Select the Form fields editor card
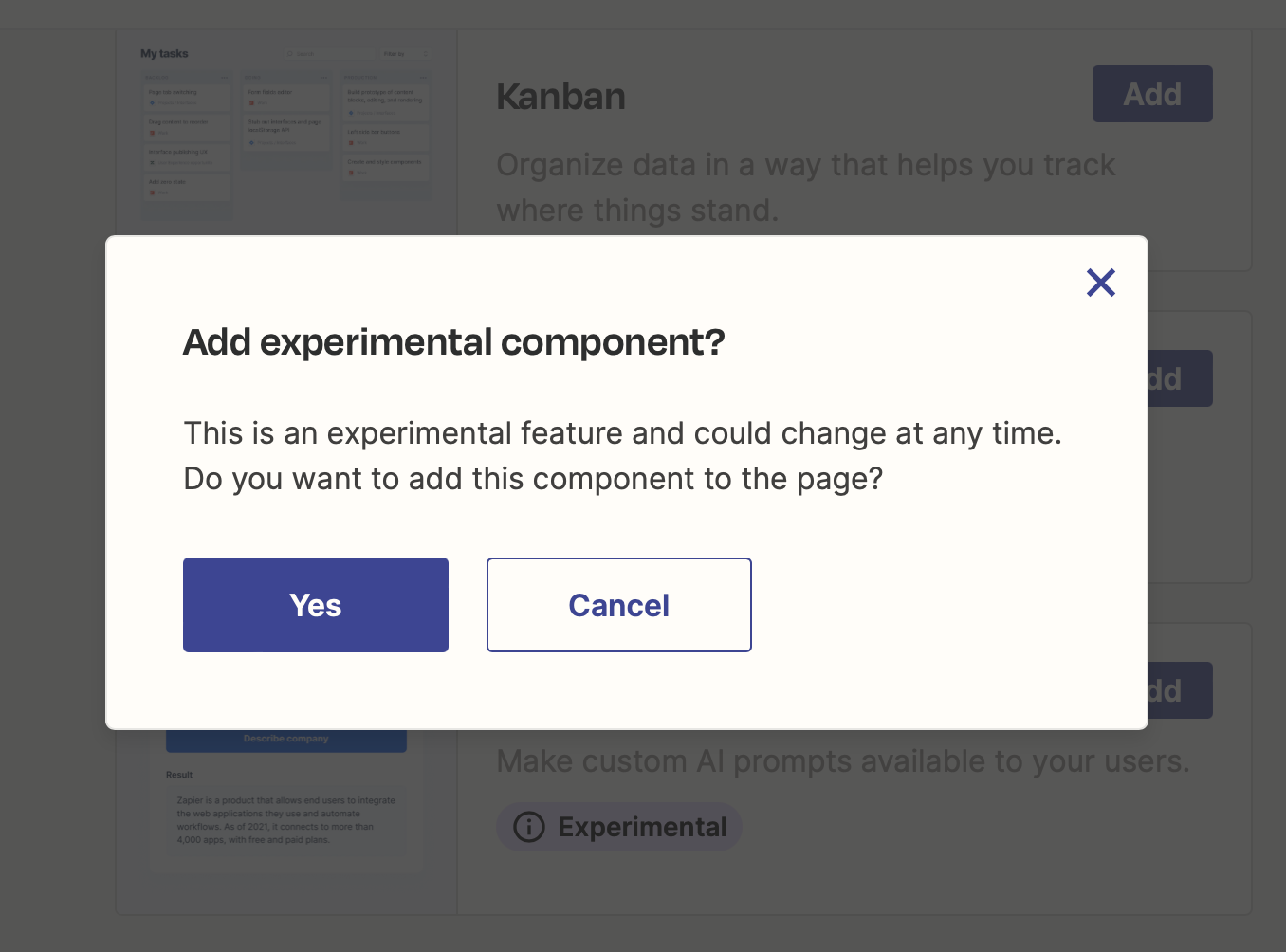This screenshot has width=1286, height=952. 286,97
